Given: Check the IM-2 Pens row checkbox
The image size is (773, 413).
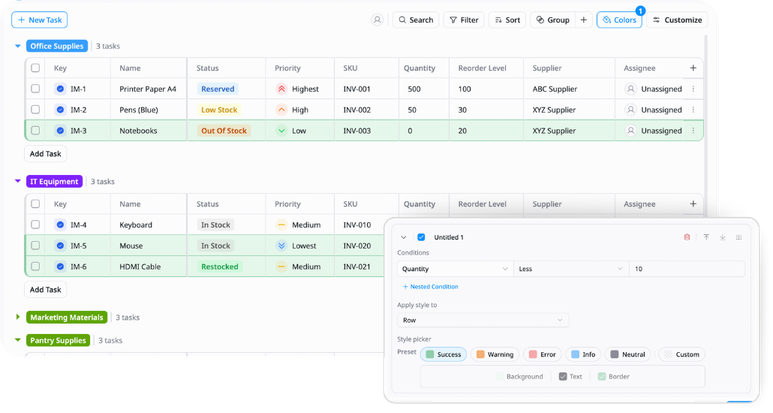Looking at the screenshot, I should (35, 109).
